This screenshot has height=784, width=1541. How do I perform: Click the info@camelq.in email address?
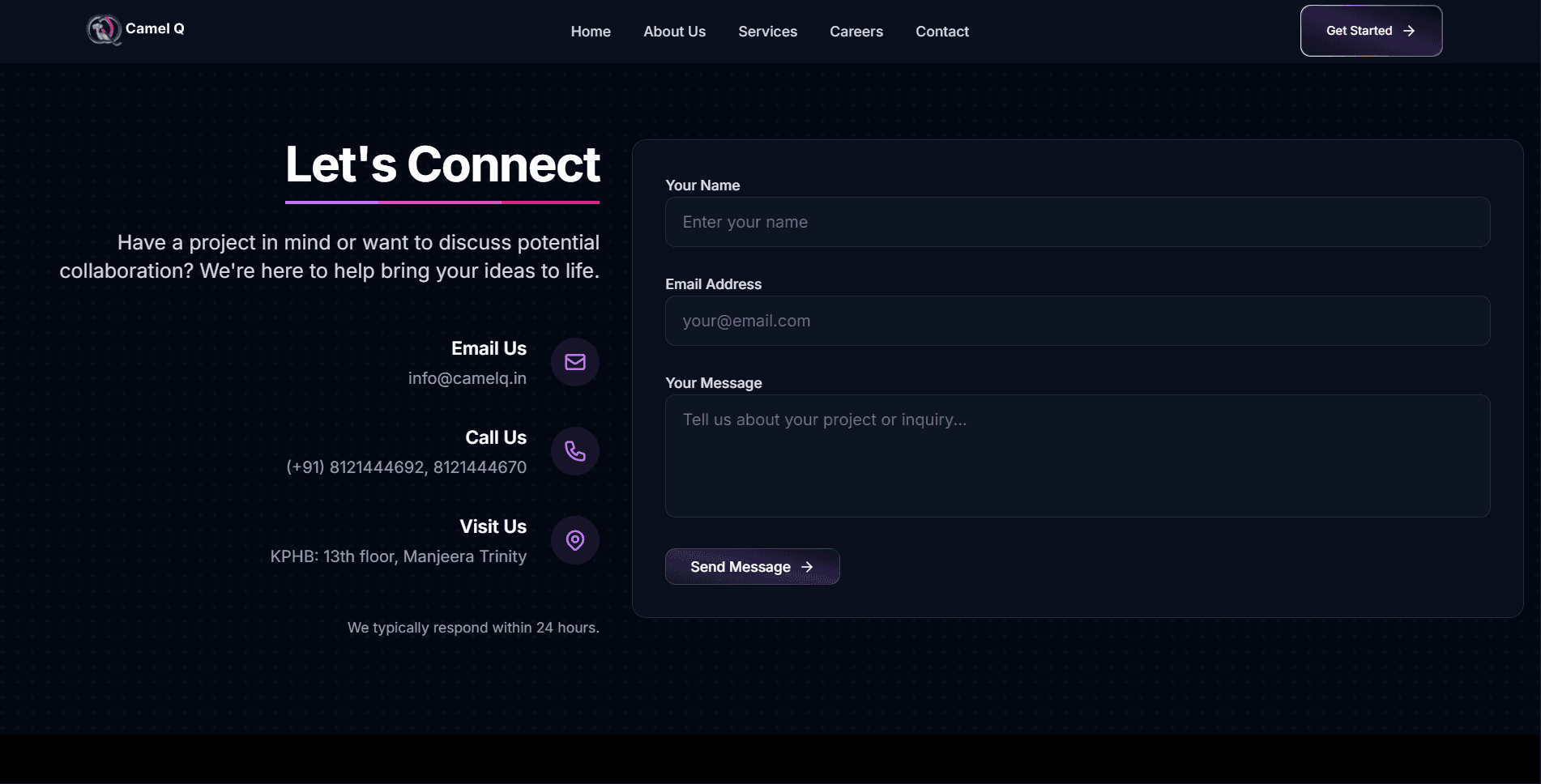pos(467,378)
